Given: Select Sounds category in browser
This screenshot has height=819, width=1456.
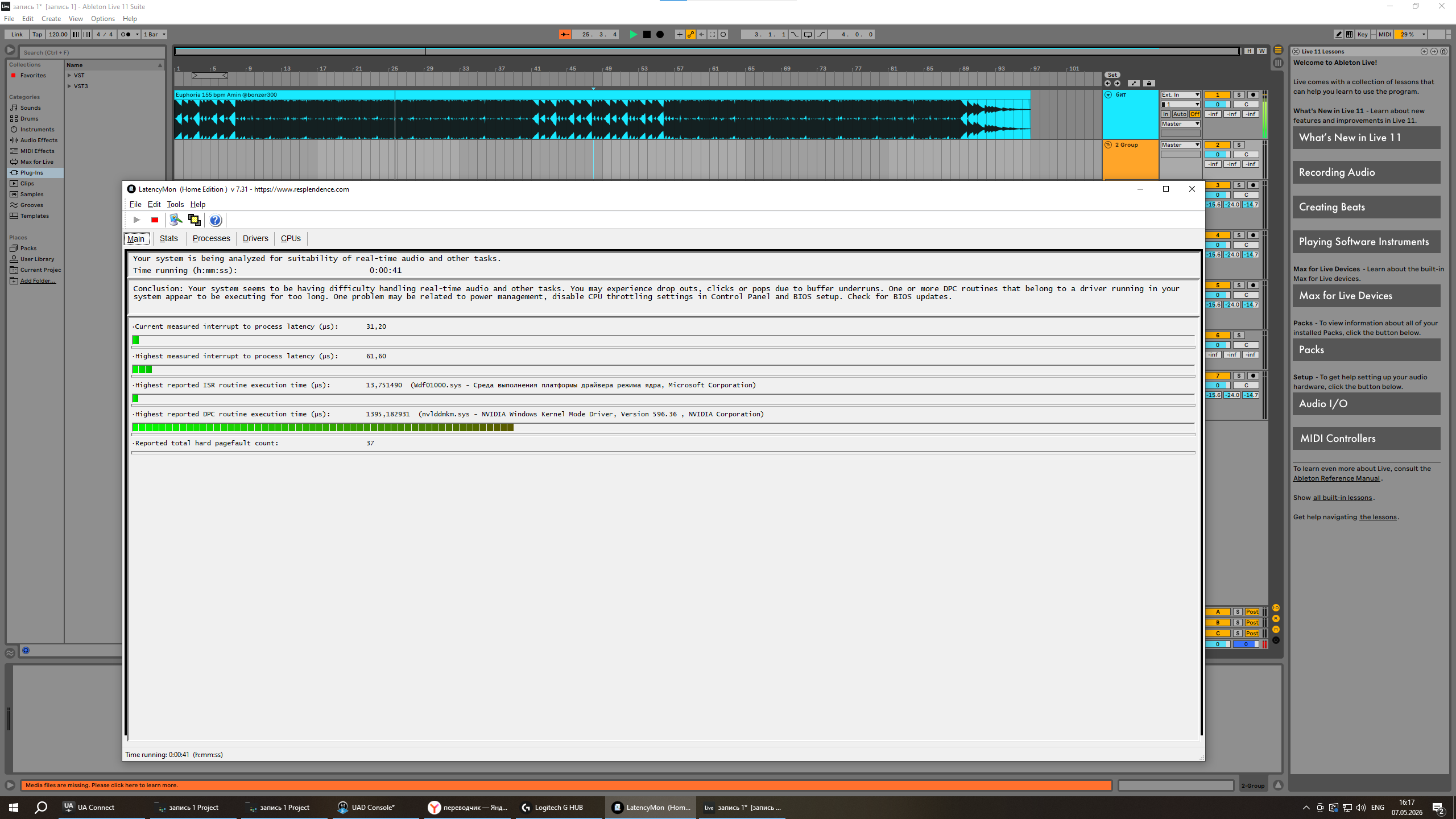Looking at the screenshot, I should click(x=31, y=107).
